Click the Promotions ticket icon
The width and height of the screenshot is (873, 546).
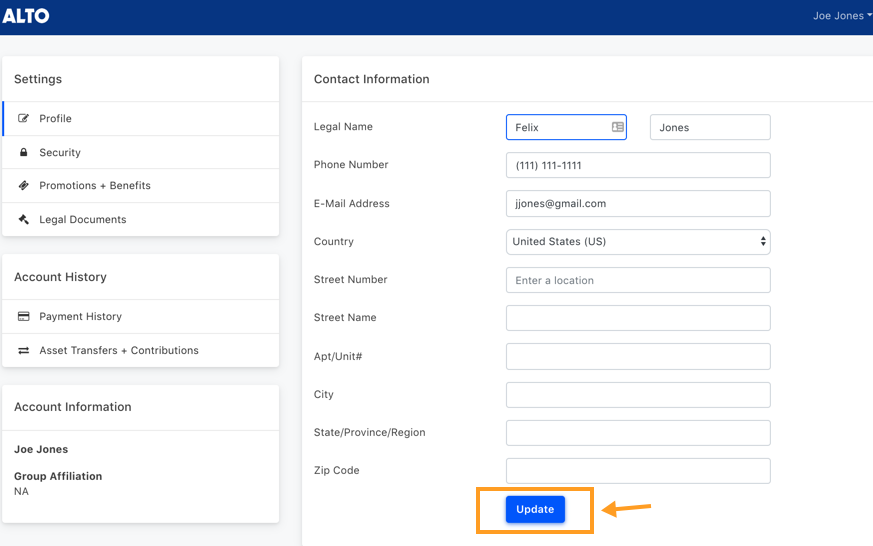[x=23, y=185]
